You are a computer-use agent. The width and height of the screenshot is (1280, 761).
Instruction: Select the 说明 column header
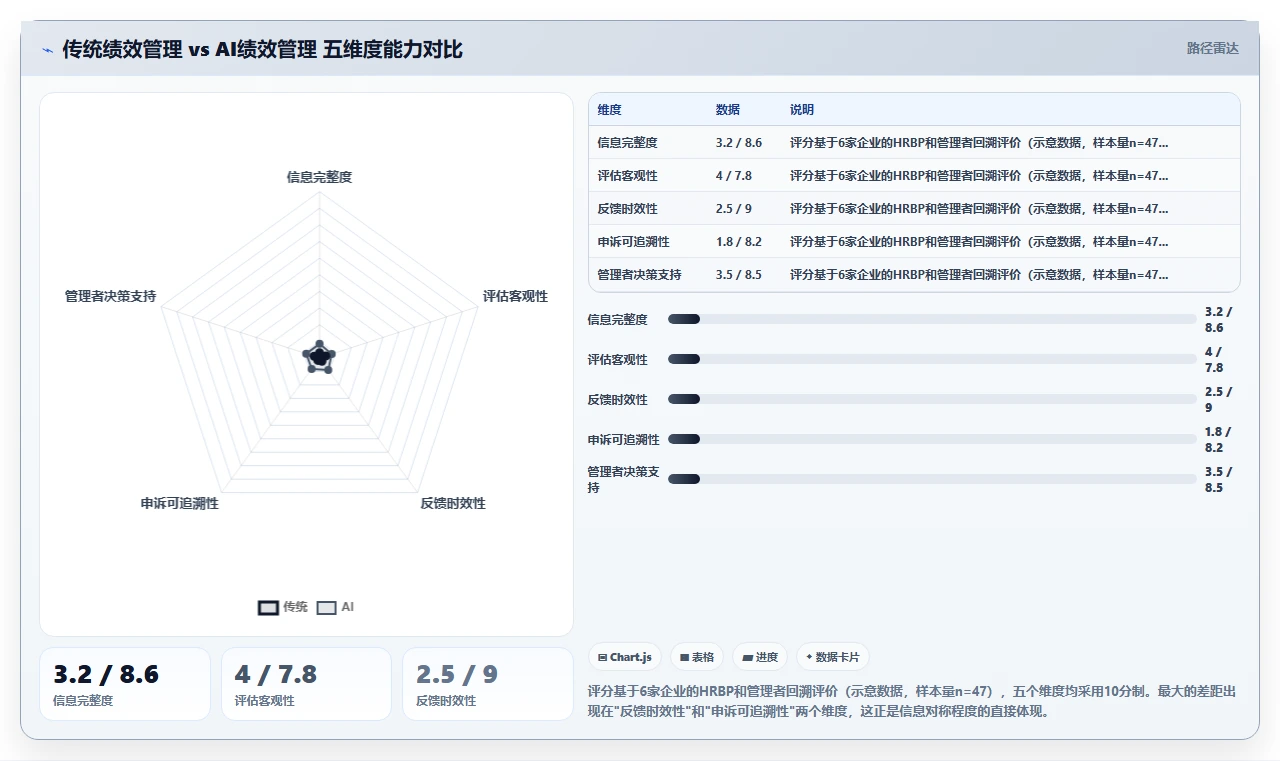click(802, 110)
